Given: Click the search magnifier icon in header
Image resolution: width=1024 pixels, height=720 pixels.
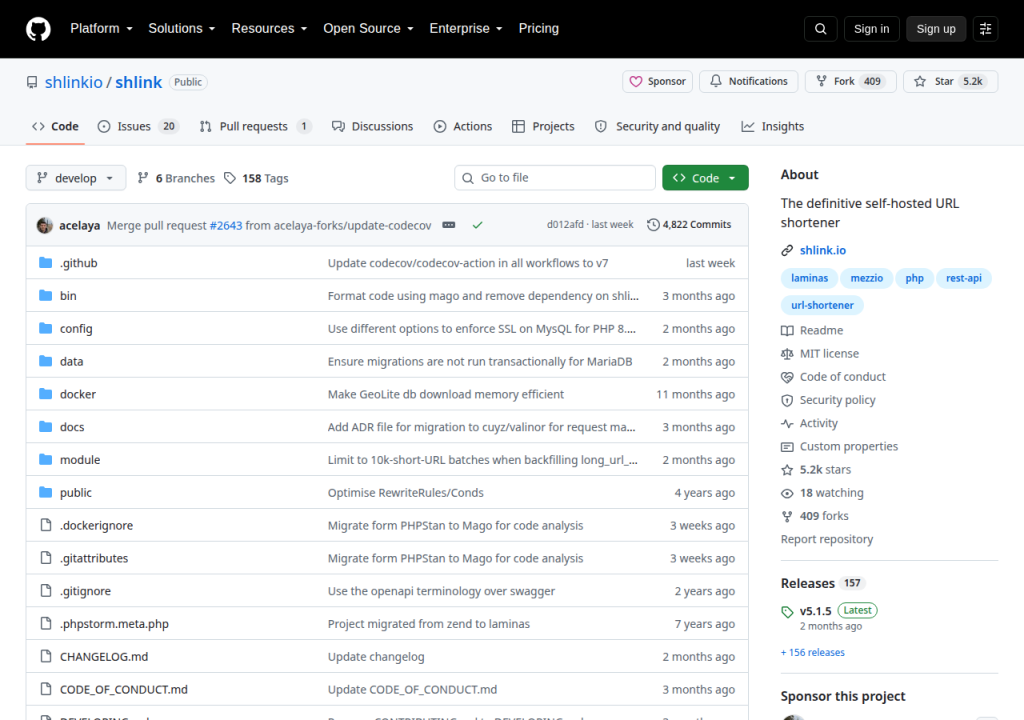Looking at the screenshot, I should click(820, 29).
